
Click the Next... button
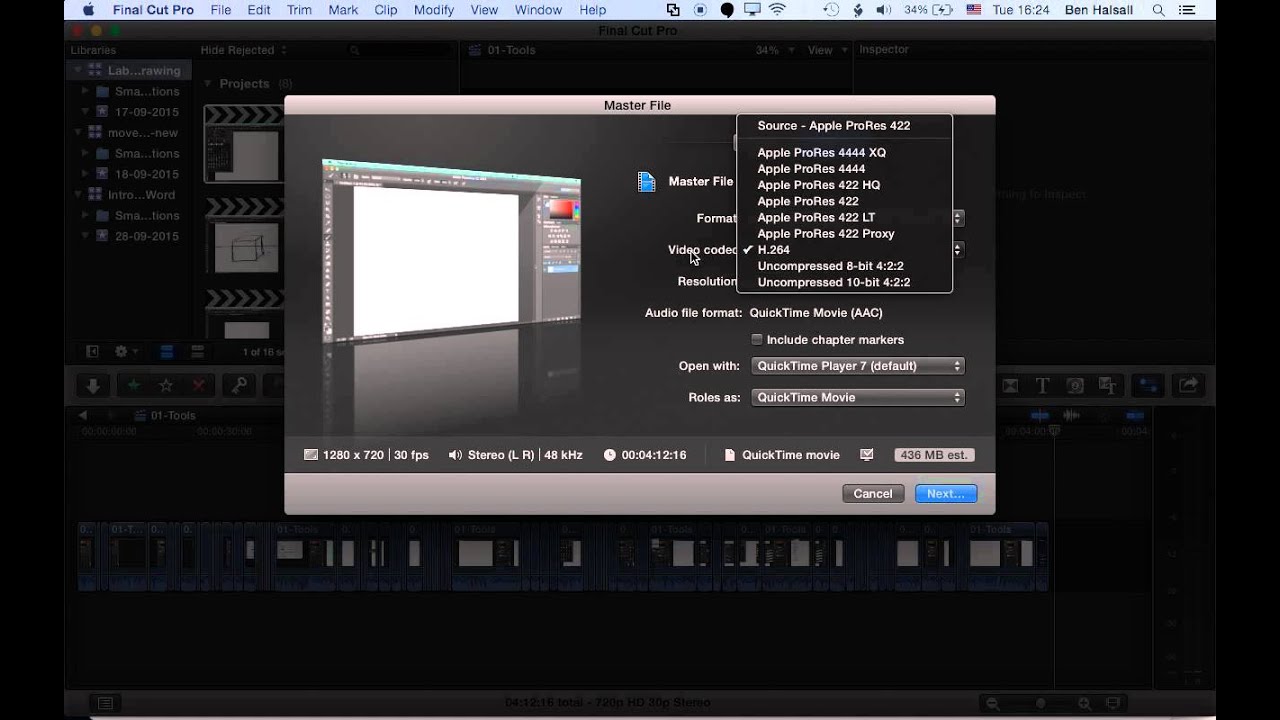[946, 494]
